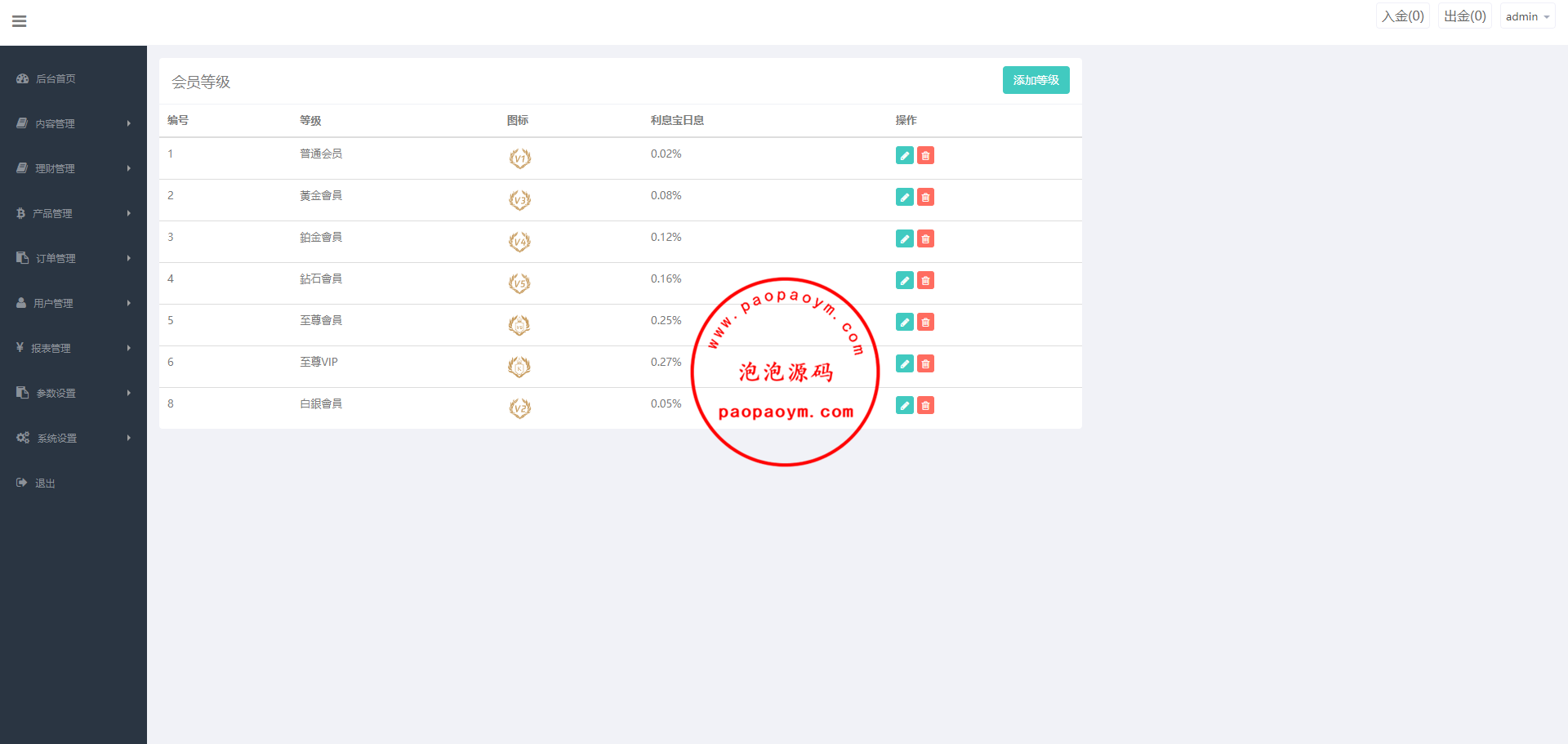
Task: Open the 出金(0) withdrawal notifications
Action: 1464,16
